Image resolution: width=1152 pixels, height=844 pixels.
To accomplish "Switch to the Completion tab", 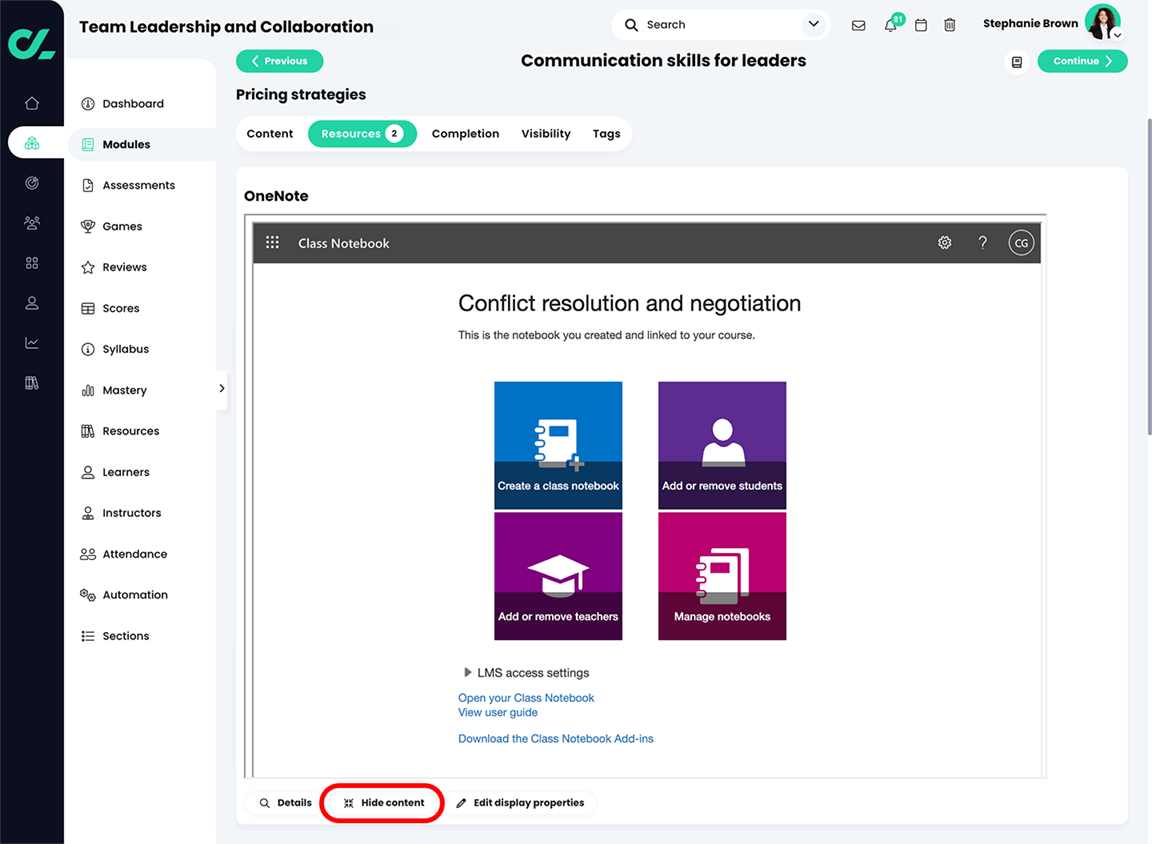I will pos(465,134).
